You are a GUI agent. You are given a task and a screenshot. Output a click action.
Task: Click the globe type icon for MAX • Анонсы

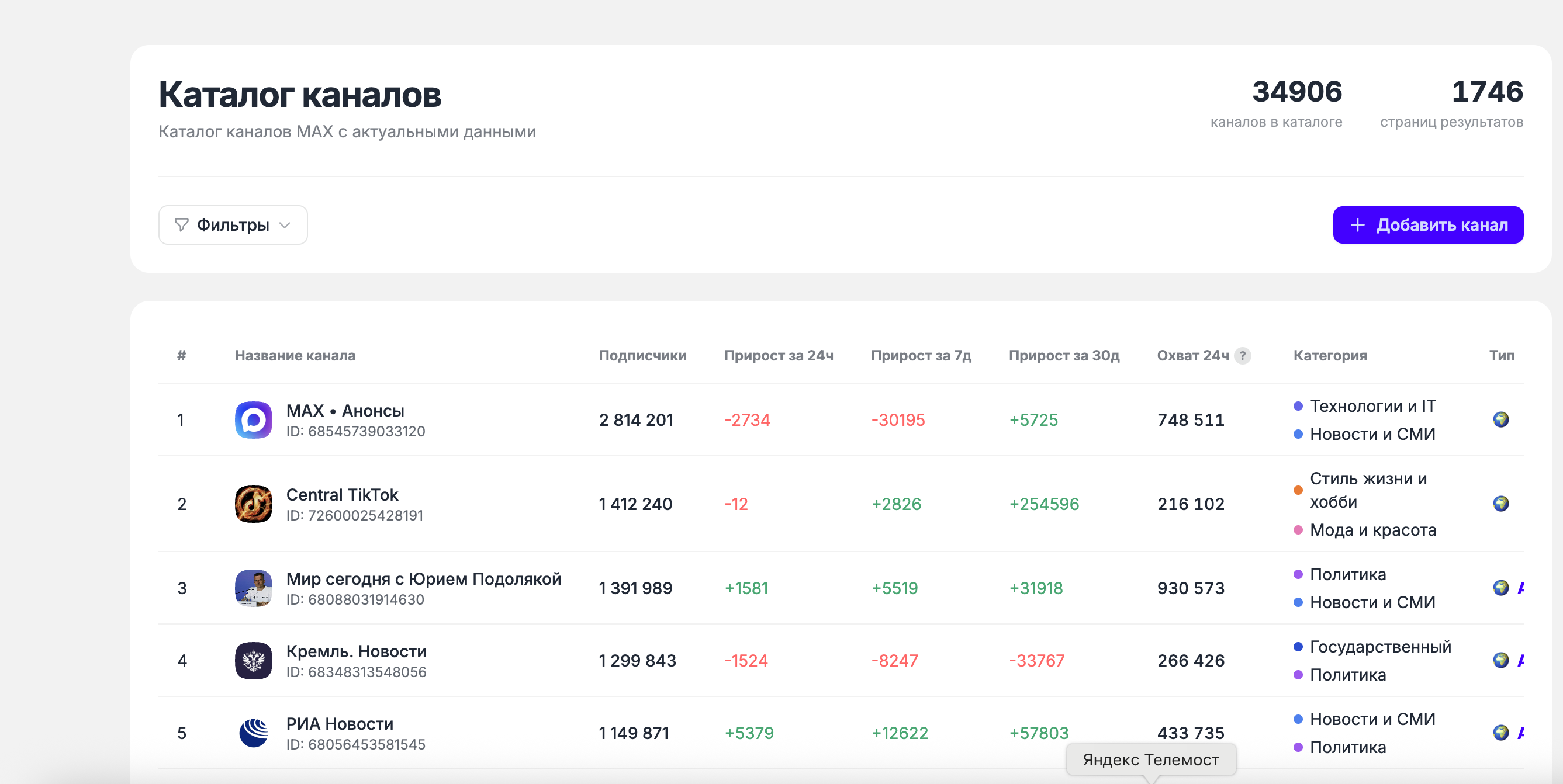(1500, 419)
